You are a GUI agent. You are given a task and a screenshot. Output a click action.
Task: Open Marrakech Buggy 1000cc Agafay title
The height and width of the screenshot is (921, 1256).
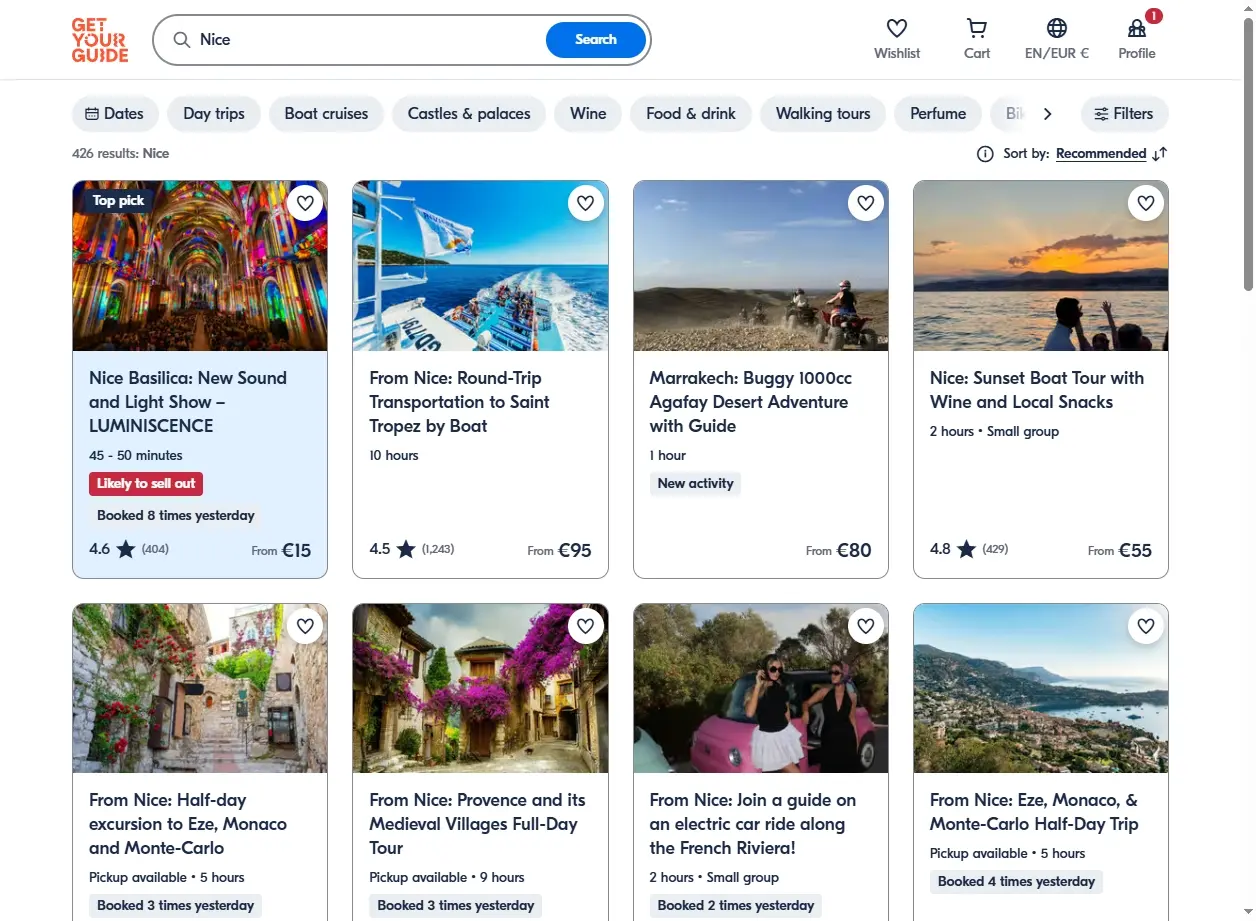(750, 402)
